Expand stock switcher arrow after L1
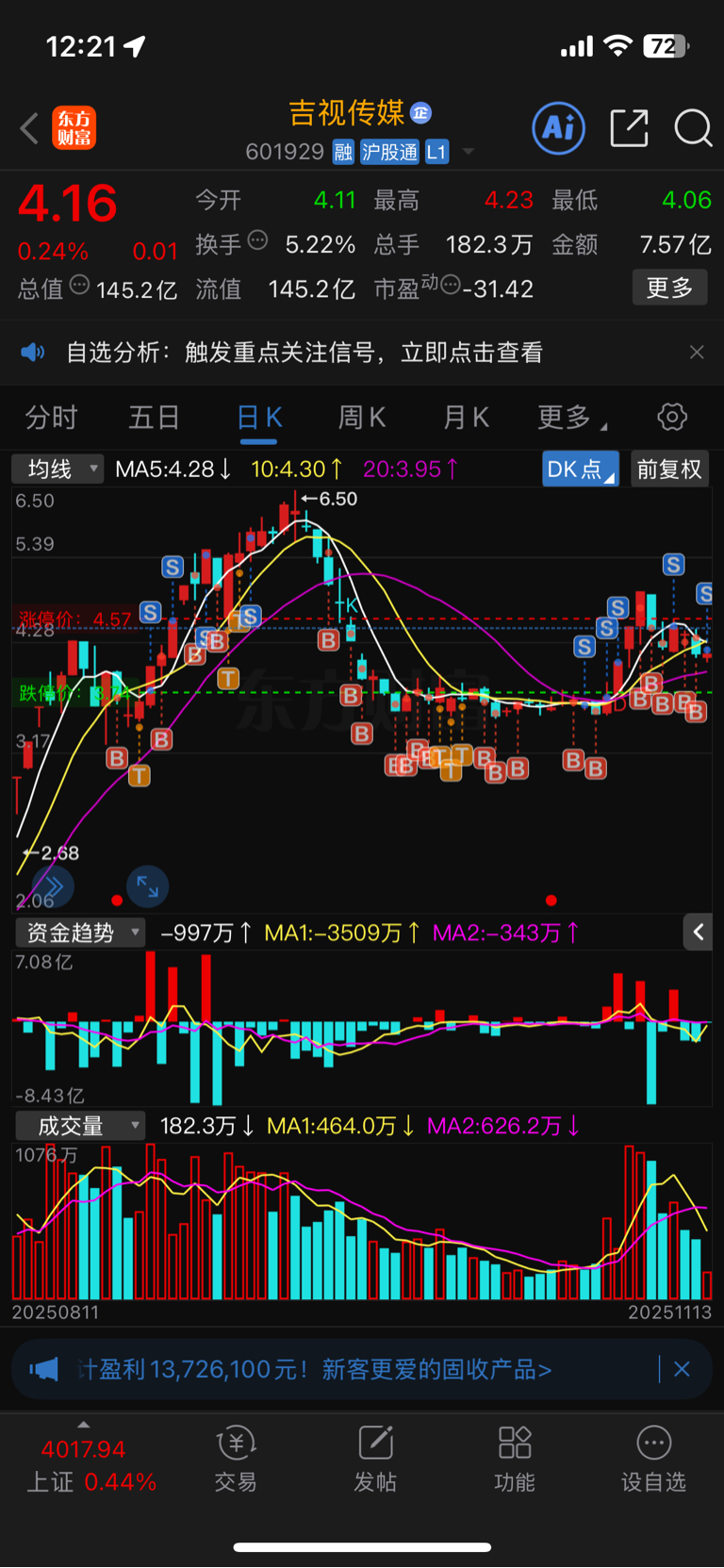This screenshot has width=724, height=1568. (469, 152)
